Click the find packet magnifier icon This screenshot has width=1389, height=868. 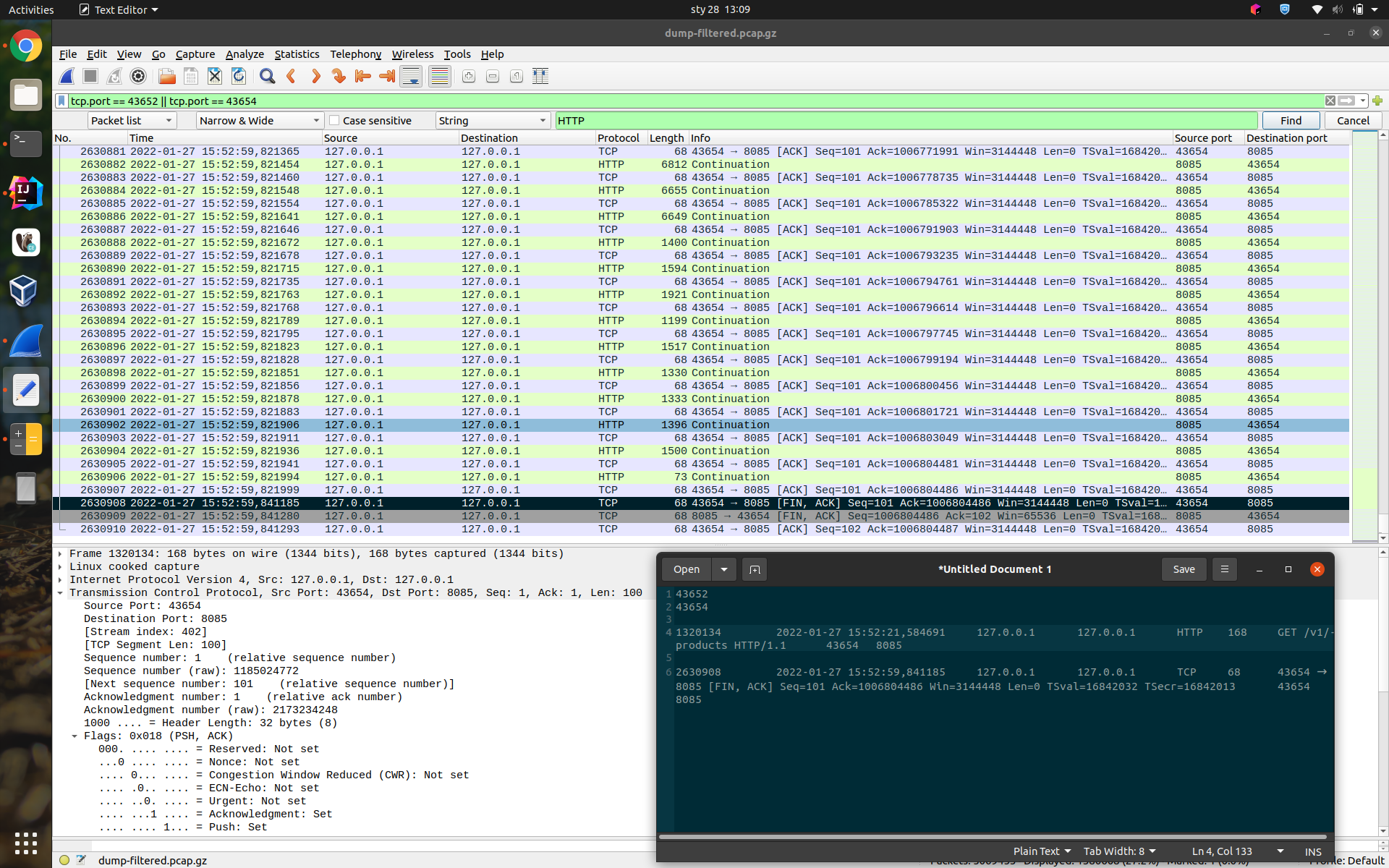coord(267,76)
